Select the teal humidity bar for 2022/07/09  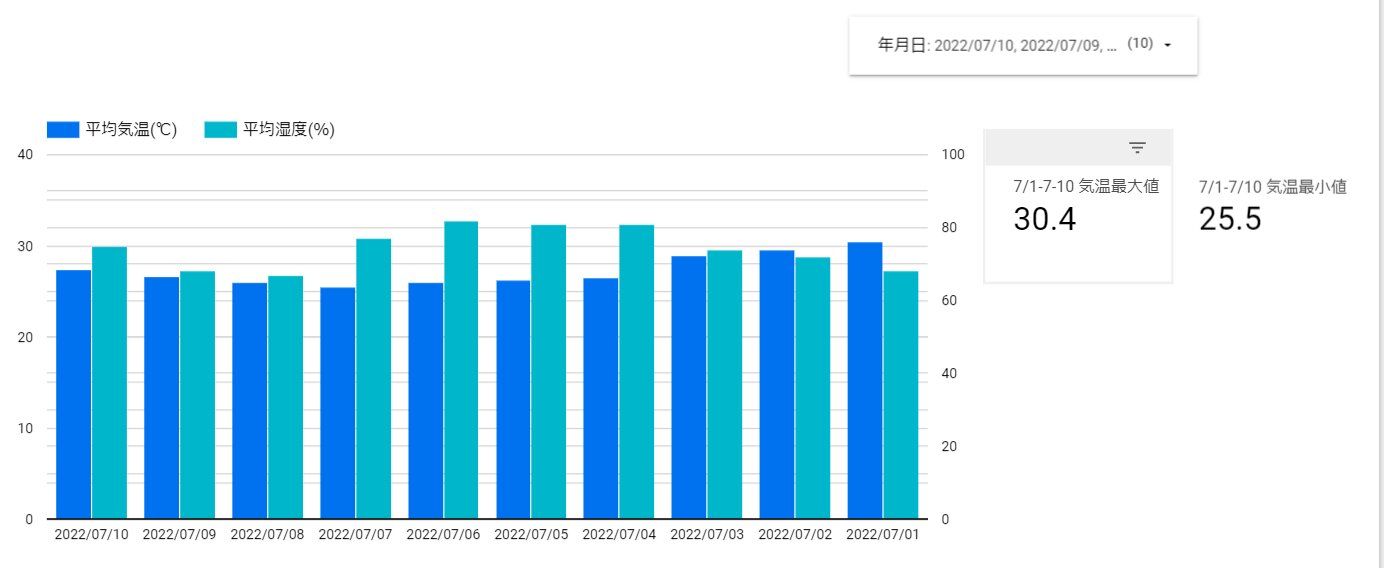(x=197, y=395)
